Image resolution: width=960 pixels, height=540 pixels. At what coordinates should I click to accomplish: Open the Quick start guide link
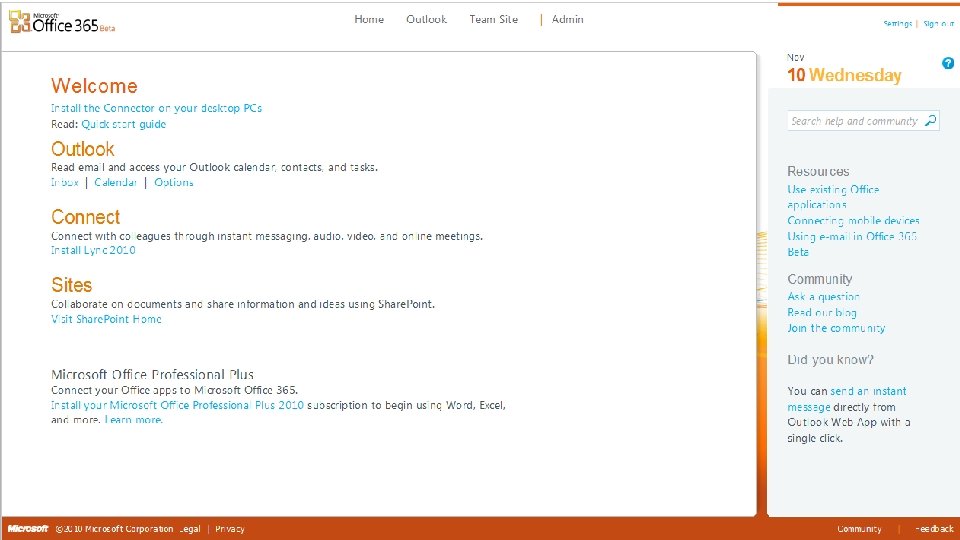click(124, 124)
